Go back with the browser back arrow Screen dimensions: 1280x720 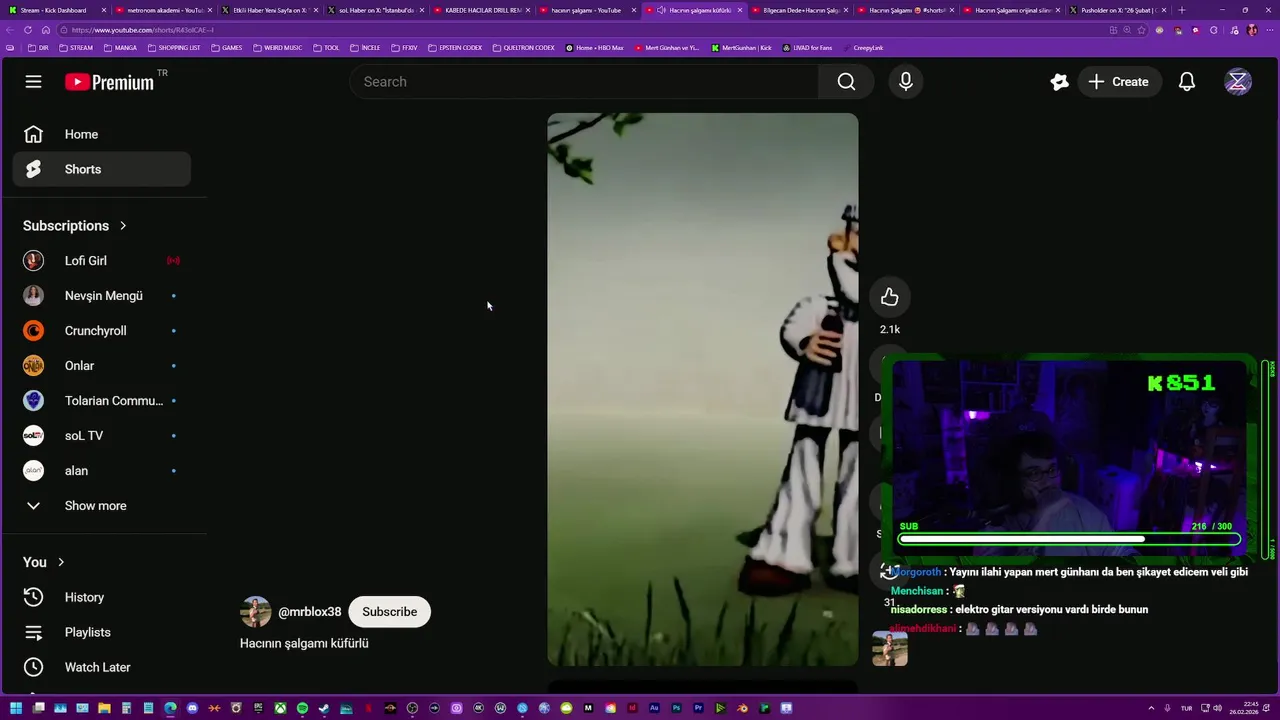(10, 30)
